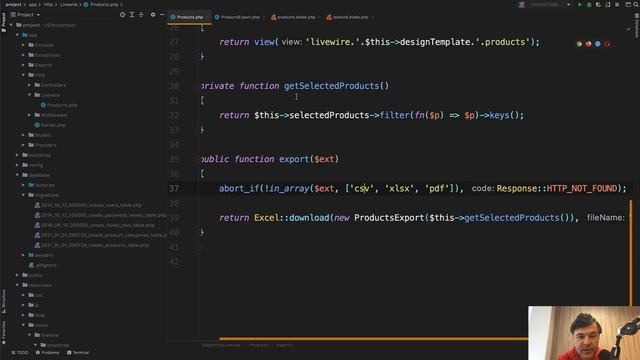Click the search magnifier icon at top right

click(x=636, y=4)
